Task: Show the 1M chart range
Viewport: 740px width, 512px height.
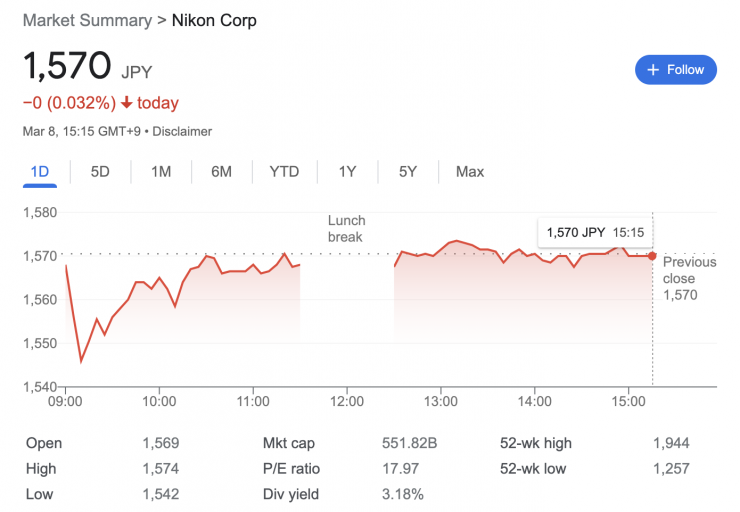Action: pos(161,172)
